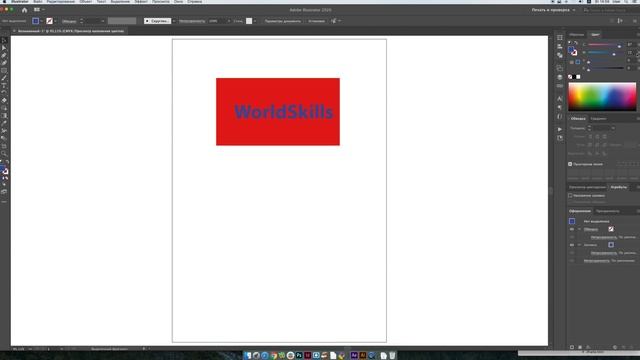Pick a color from the spectrum bar
This screenshot has height=360, width=640.
[x=602, y=97]
